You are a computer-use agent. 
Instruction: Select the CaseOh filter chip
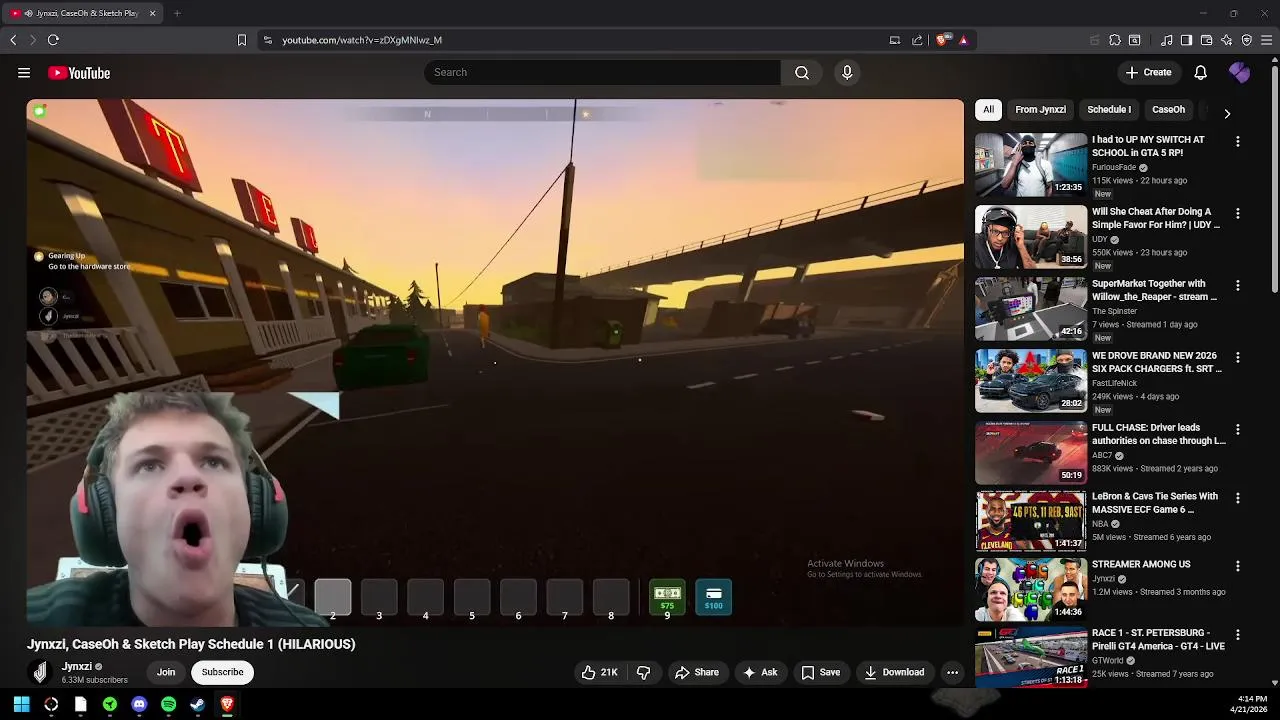click(1168, 110)
